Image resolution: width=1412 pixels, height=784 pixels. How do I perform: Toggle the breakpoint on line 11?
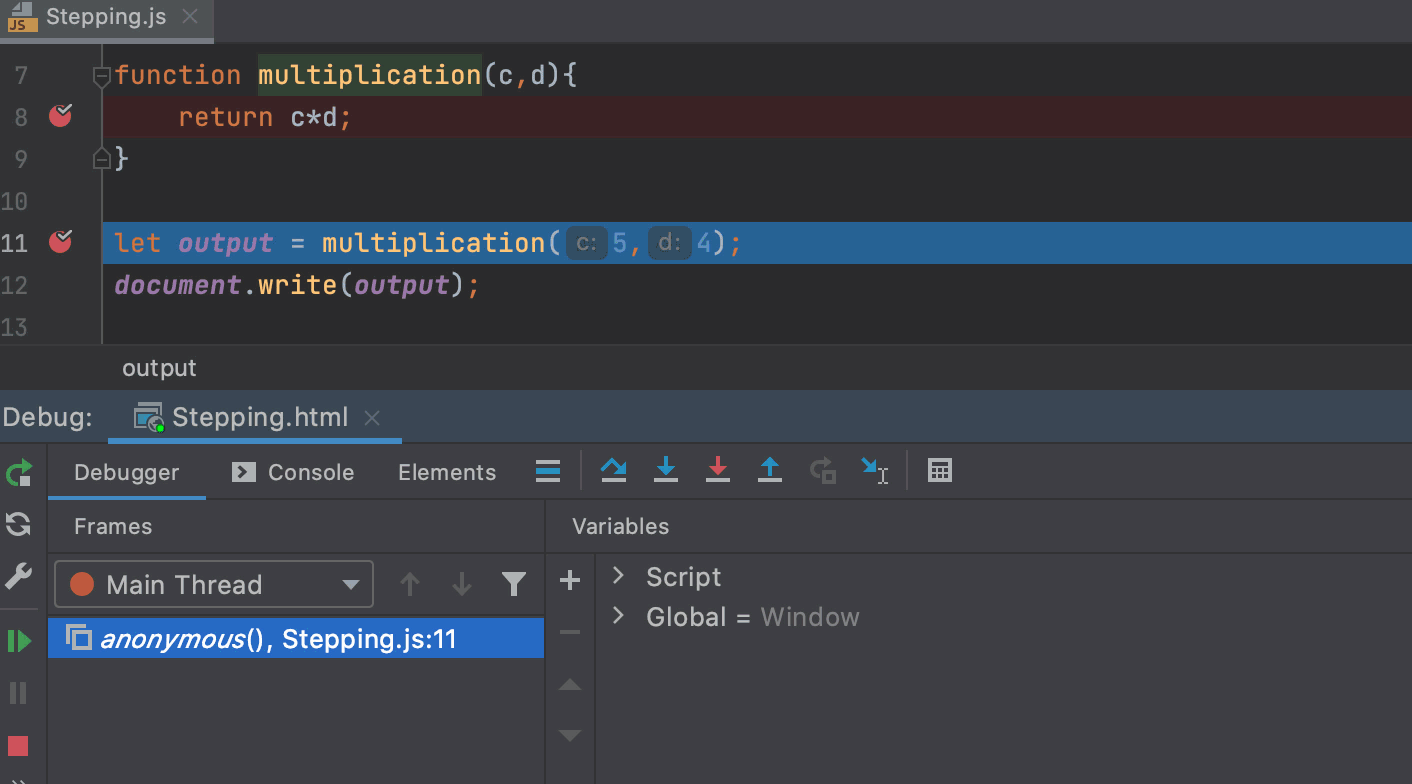(x=59, y=242)
